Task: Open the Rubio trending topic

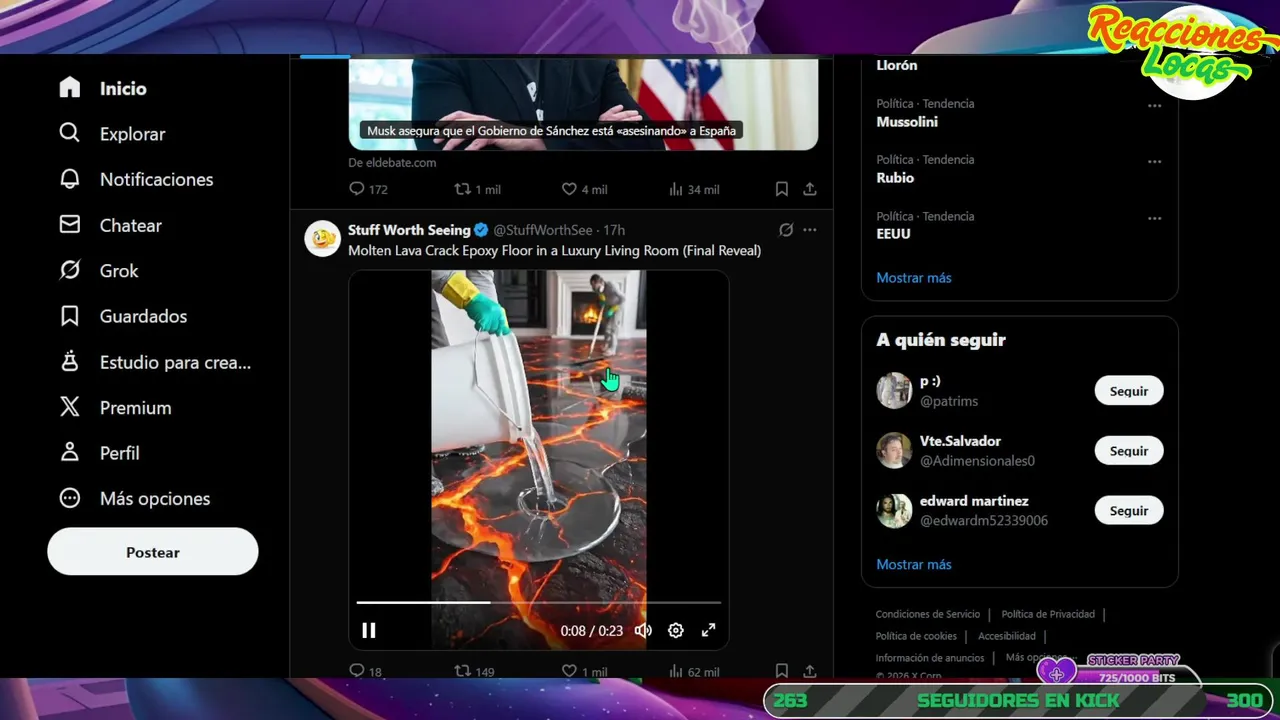Action: [x=895, y=178]
